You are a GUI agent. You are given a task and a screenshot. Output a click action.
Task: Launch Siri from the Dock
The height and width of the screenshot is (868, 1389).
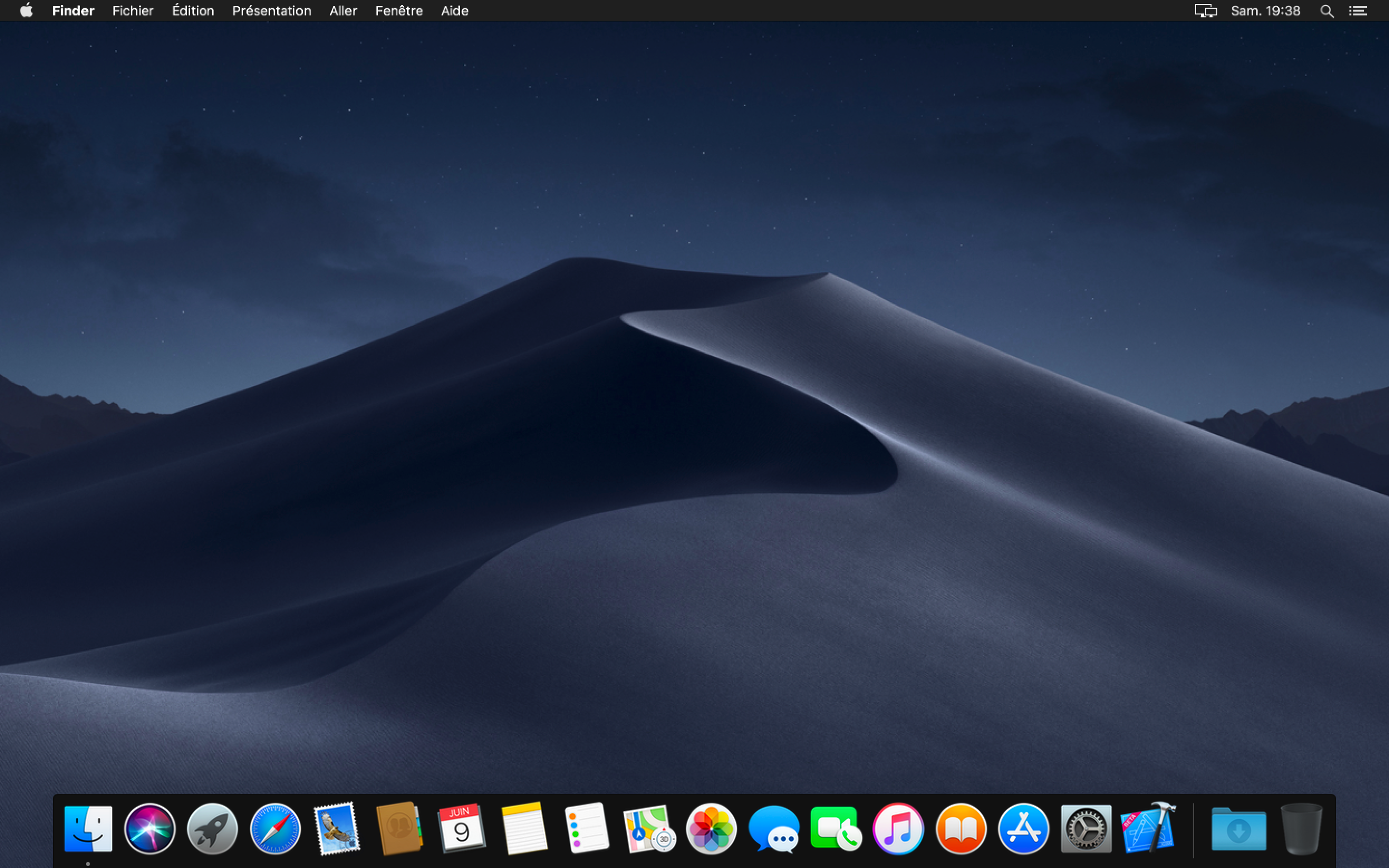pyautogui.click(x=150, y=828)
